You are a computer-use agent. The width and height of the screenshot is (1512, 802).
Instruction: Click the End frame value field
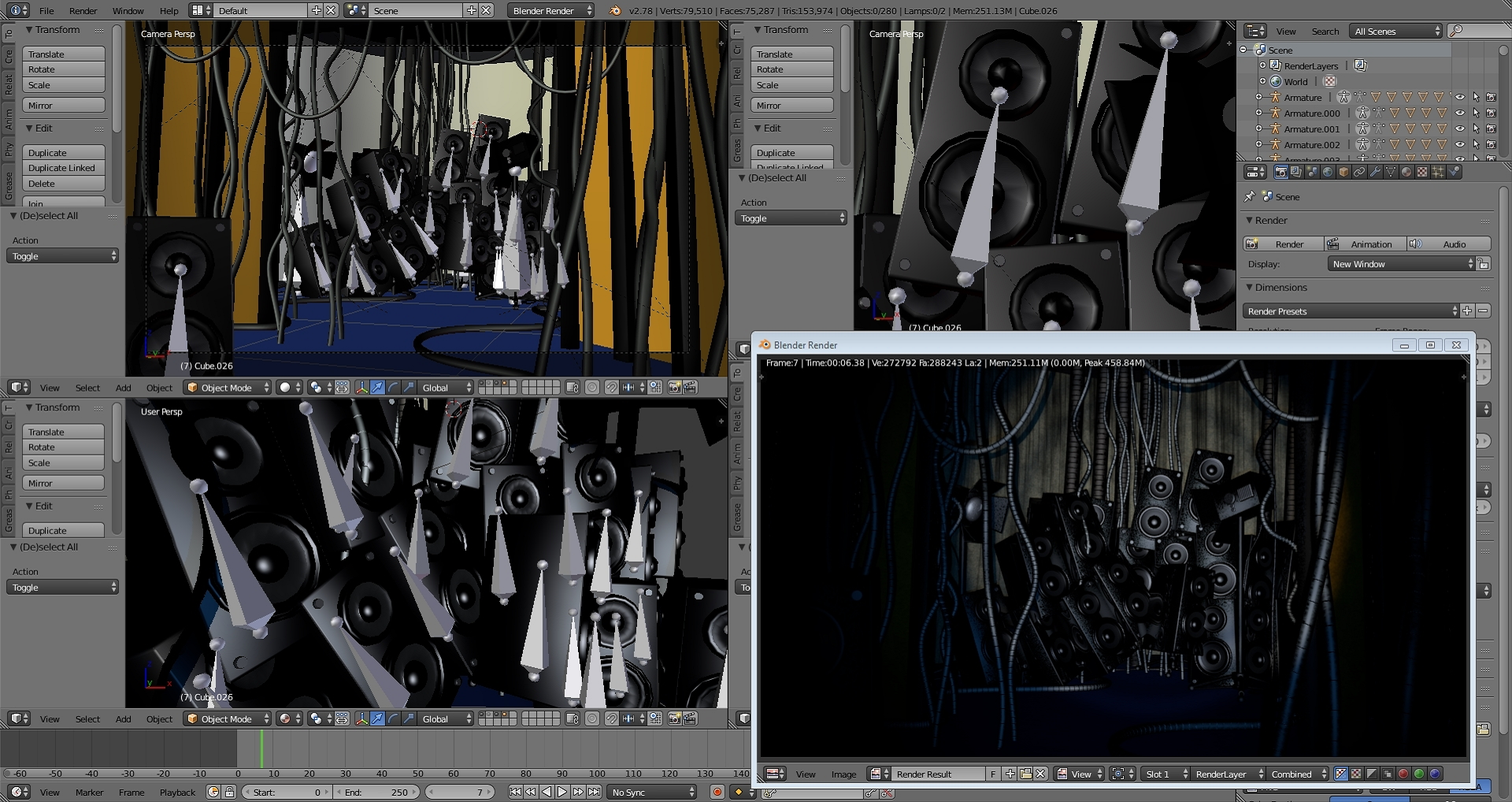pos(376,792)
